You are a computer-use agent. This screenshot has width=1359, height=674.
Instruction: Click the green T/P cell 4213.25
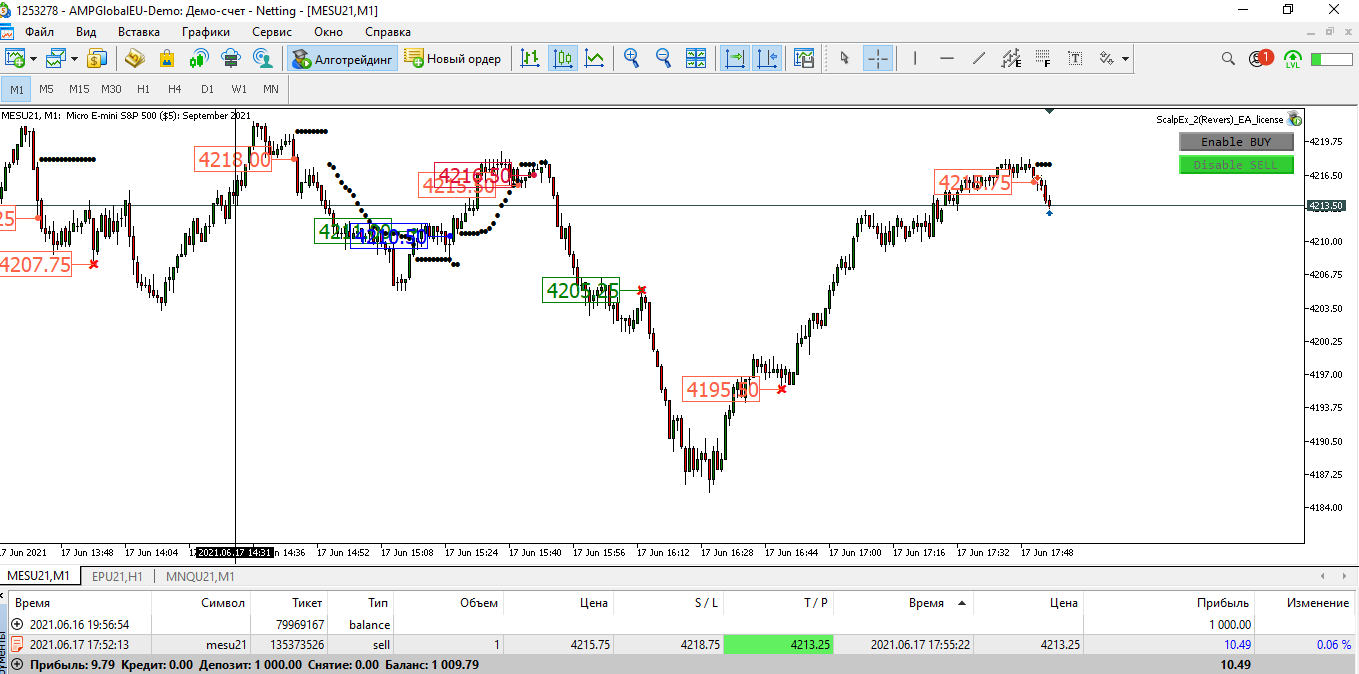[777, 645]
